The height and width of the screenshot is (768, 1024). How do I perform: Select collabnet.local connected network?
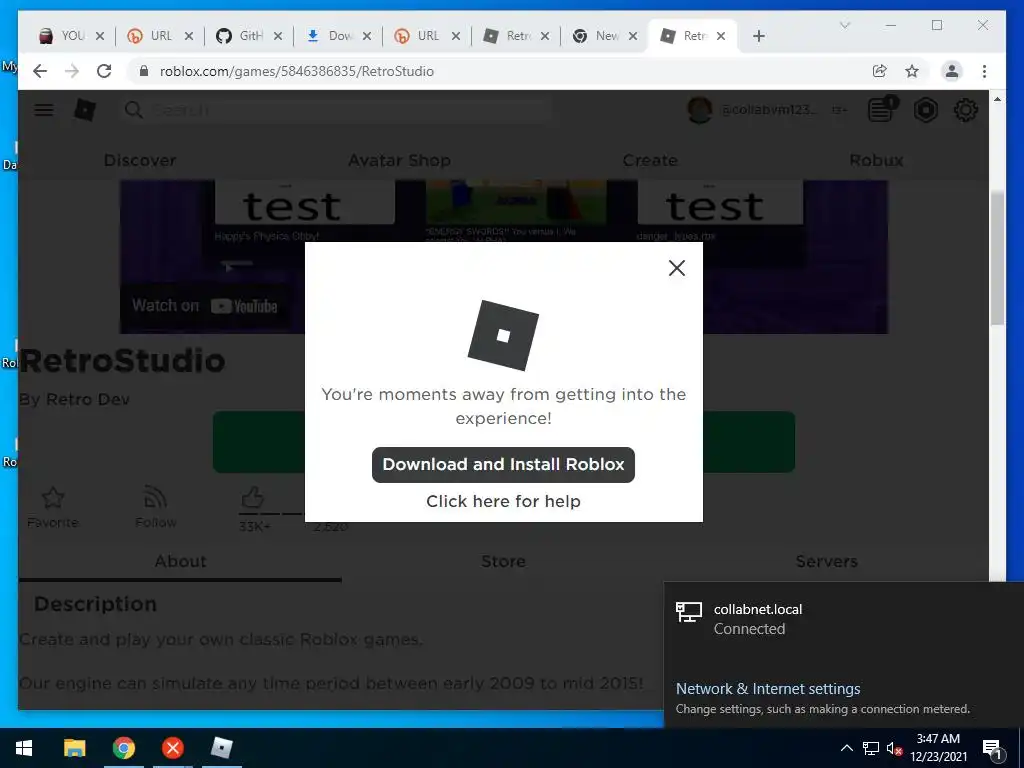(x=844, y=619)
